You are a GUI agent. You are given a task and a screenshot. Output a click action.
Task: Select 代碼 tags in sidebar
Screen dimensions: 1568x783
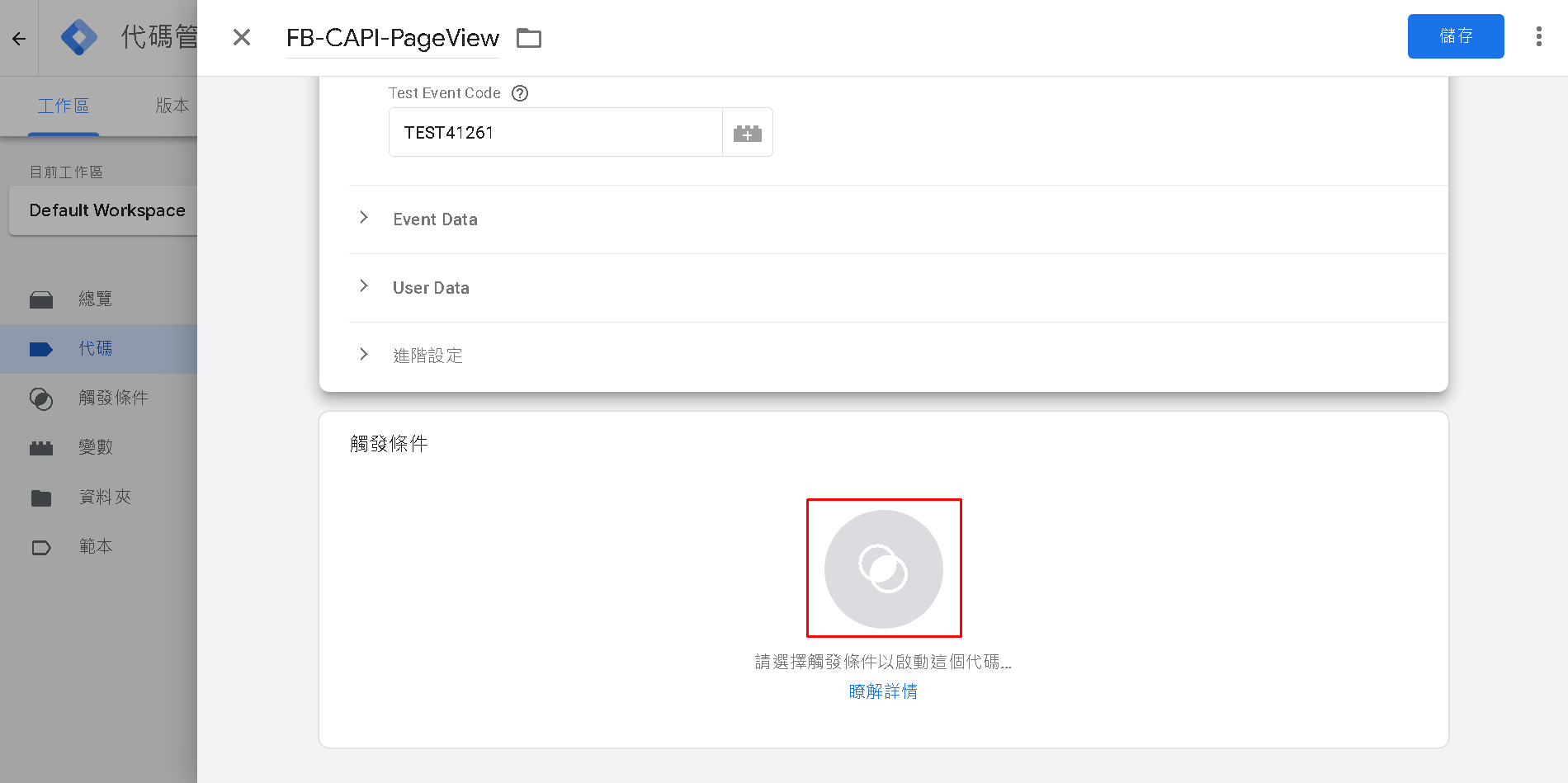(96, 348)
